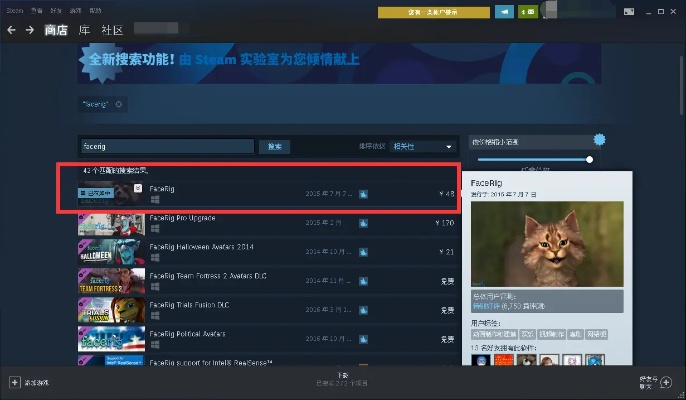Go forward with the right arrow

click(30, 30)
